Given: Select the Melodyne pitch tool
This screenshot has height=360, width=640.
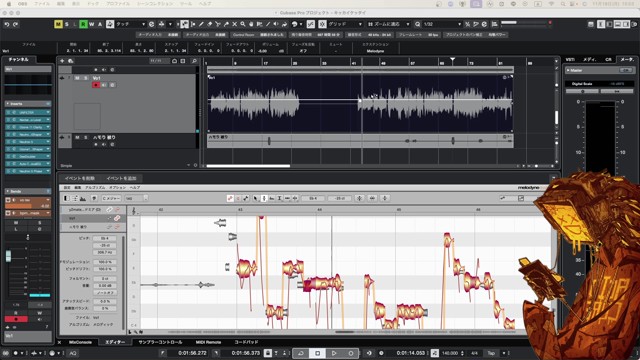Looking at the screenshot, I should point(264,198).
